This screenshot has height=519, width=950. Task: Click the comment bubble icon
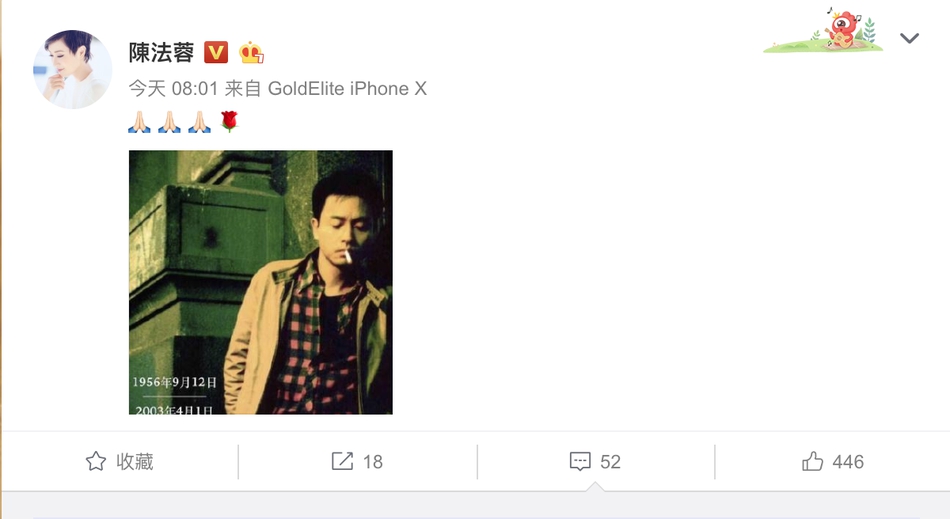coord(580,461)
